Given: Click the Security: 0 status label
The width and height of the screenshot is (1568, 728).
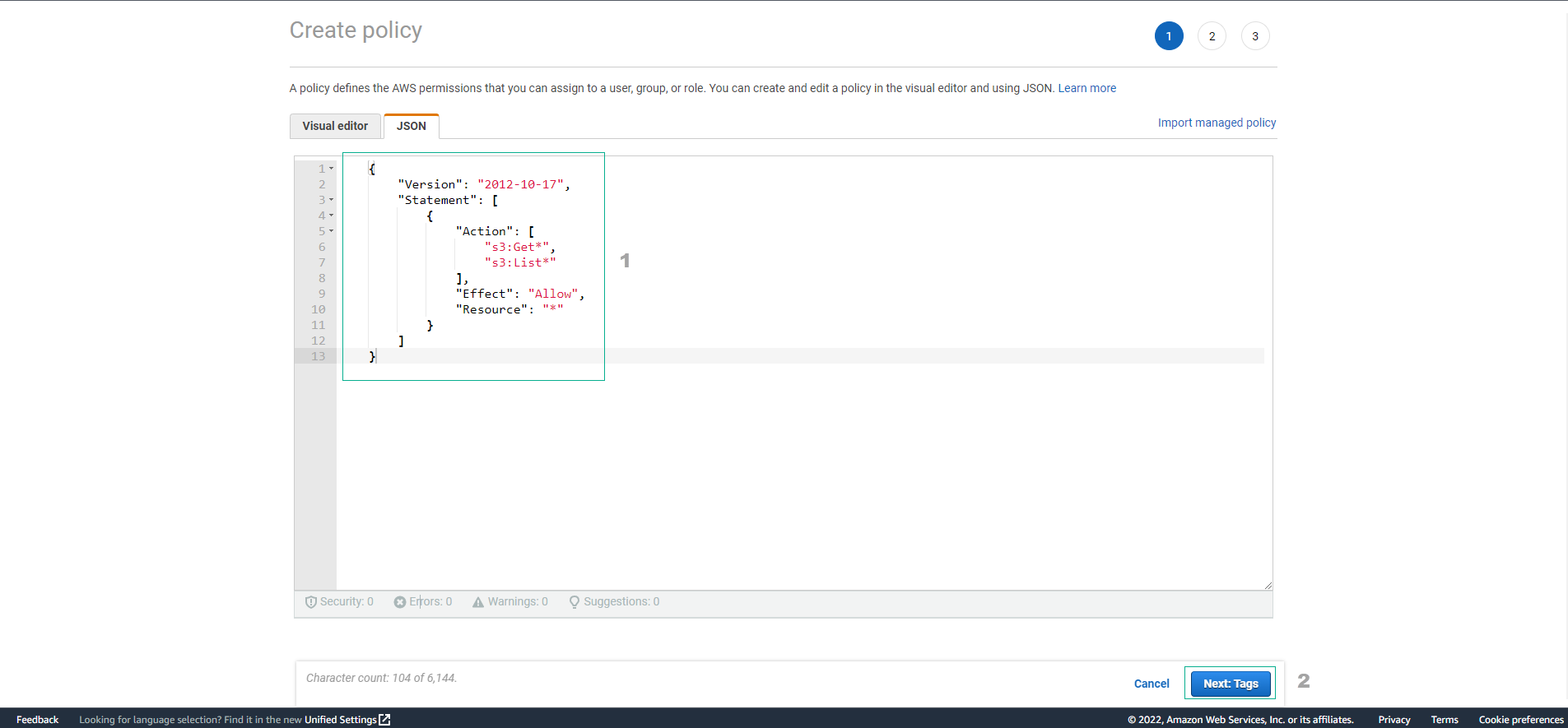Looking at the screenshot, I should point(347,602).
